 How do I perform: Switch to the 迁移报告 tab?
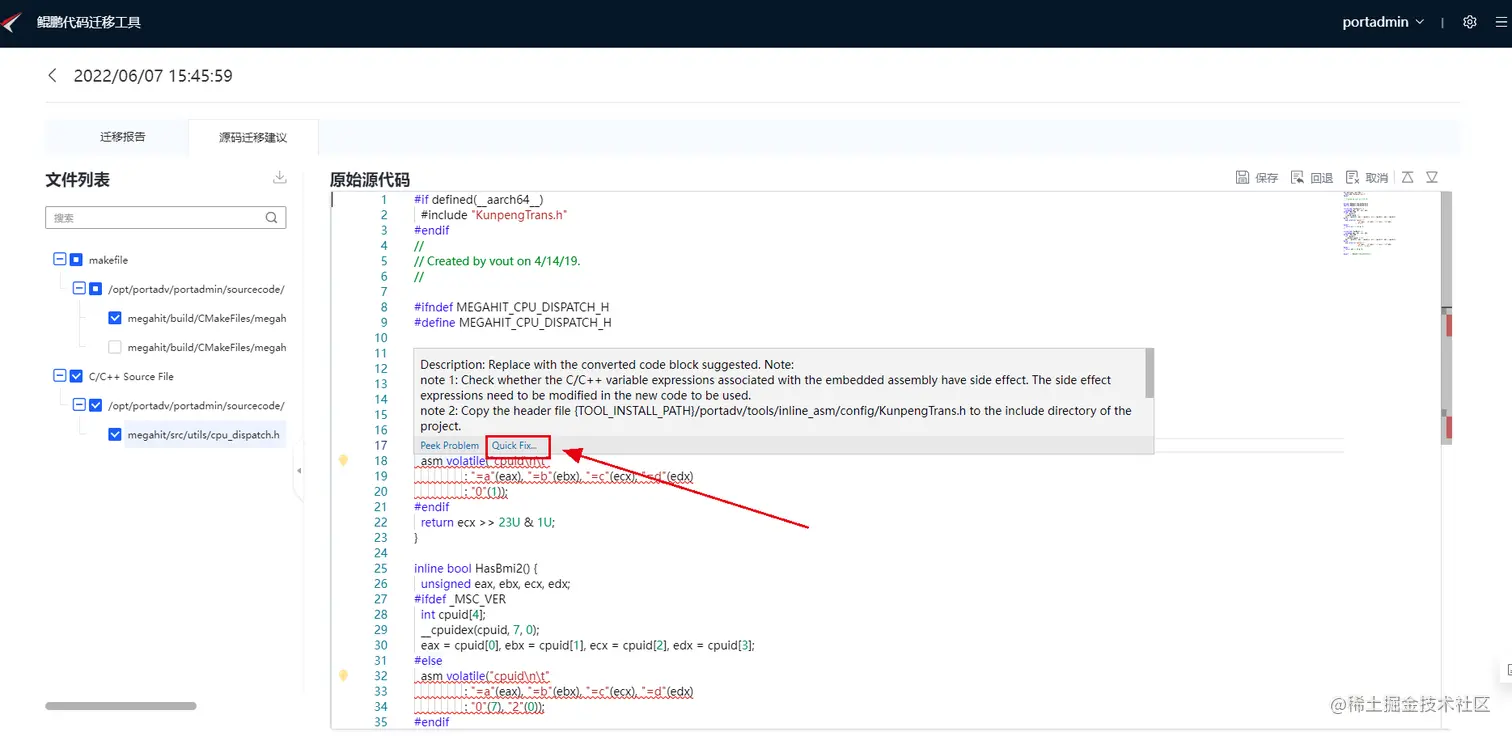pos(123,137)
